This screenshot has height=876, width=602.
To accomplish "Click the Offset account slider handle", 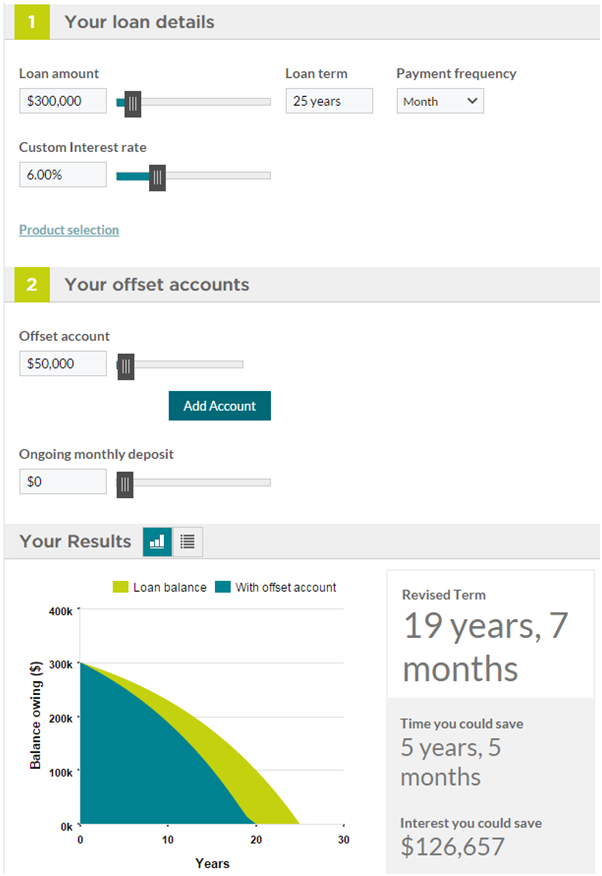I will tap(126, 366).
